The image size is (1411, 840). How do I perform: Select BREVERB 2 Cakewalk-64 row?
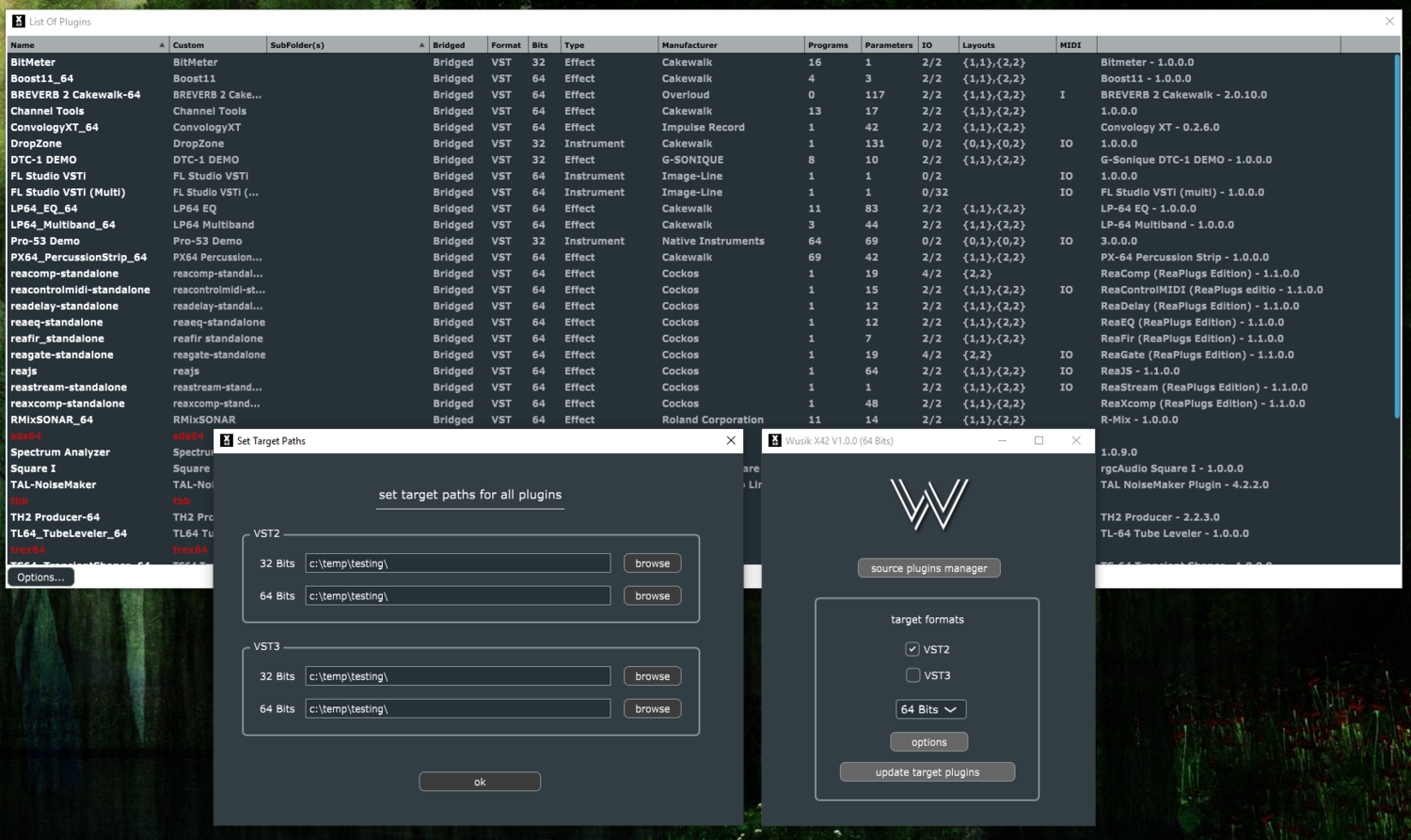click(701, 94)
